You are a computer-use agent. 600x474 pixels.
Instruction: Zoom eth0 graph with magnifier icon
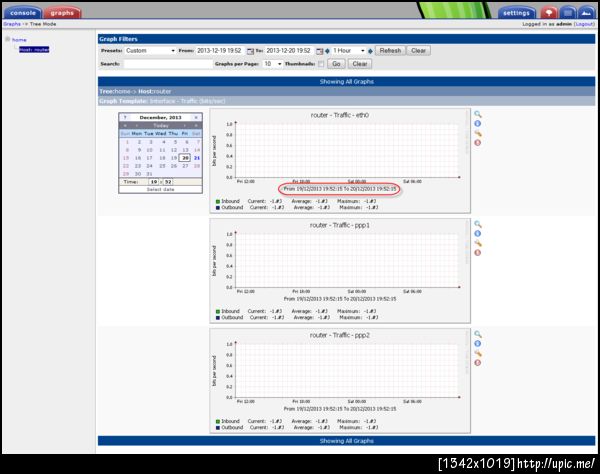[x=478, y=114]
